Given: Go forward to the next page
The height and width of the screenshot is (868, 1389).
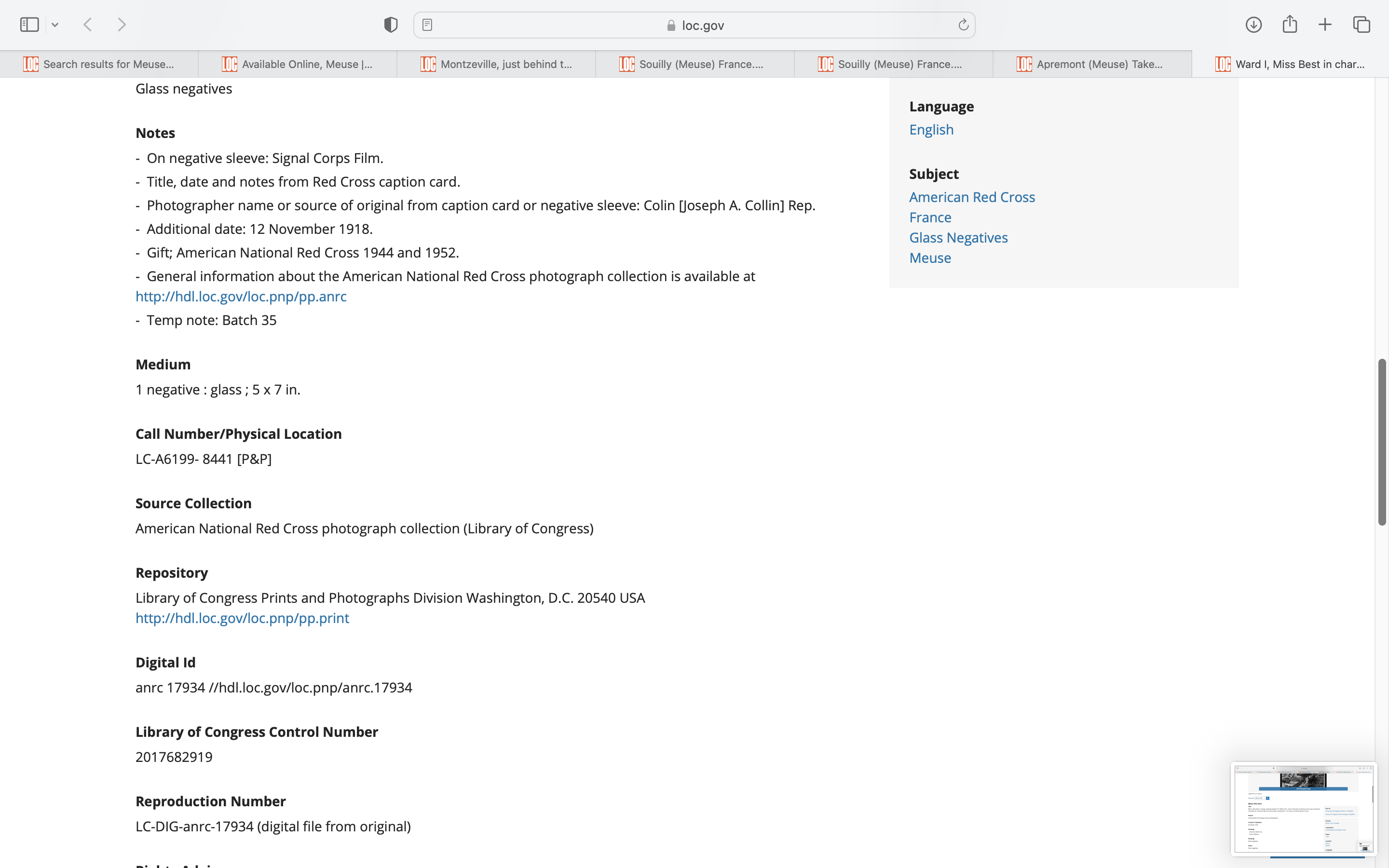Looking at the screenshot, I should pyautogui.click(x=122, y=25).
